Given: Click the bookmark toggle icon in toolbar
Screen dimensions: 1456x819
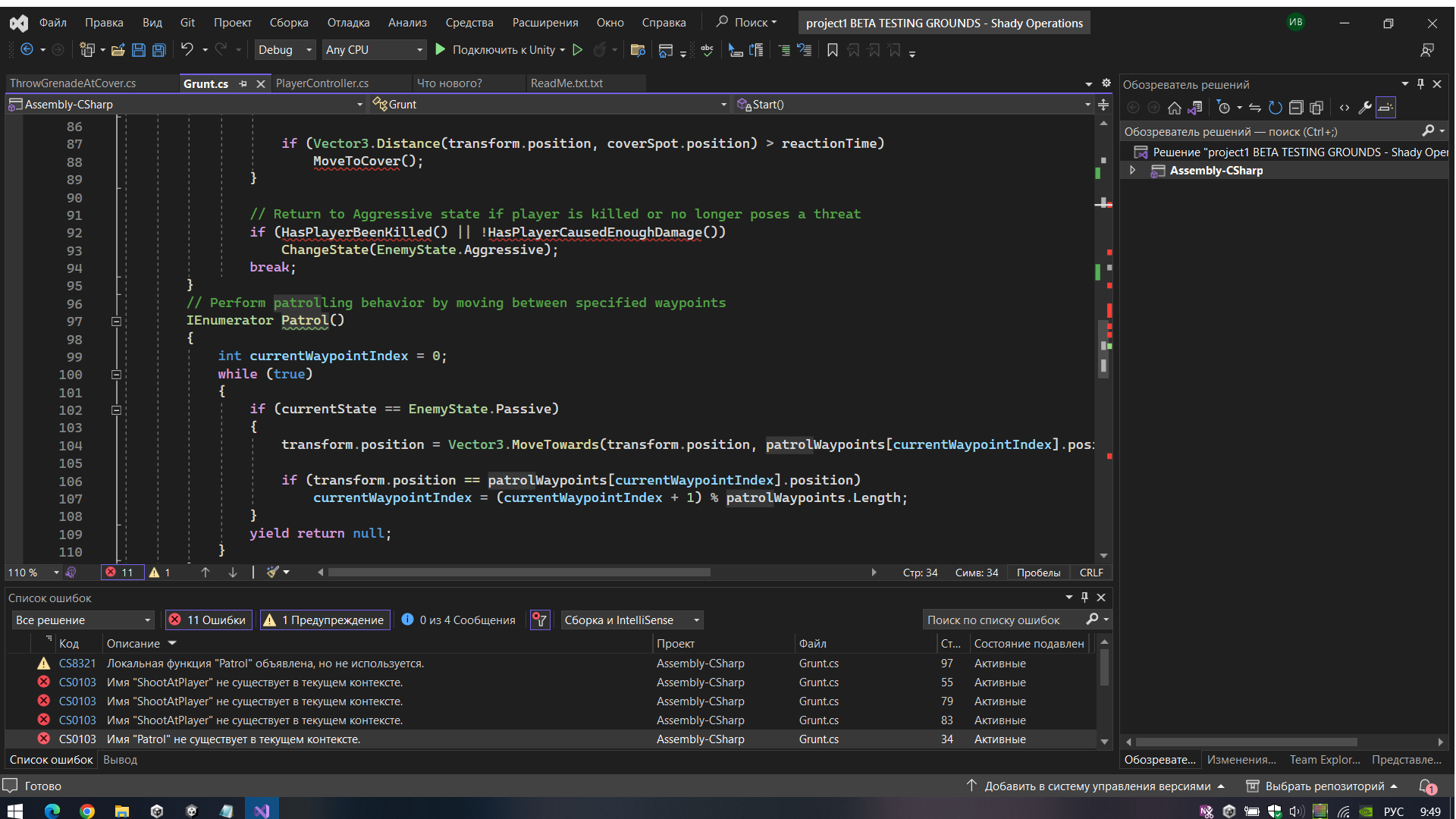Looking at the screenshot, I should click(x=832, y=50).
